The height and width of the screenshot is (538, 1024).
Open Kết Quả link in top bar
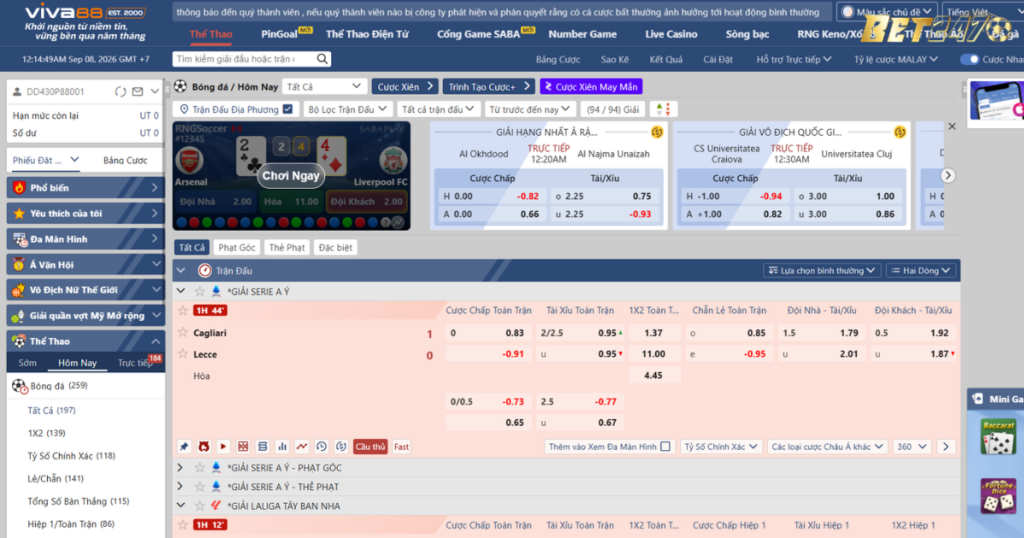[x=666, y=59]
